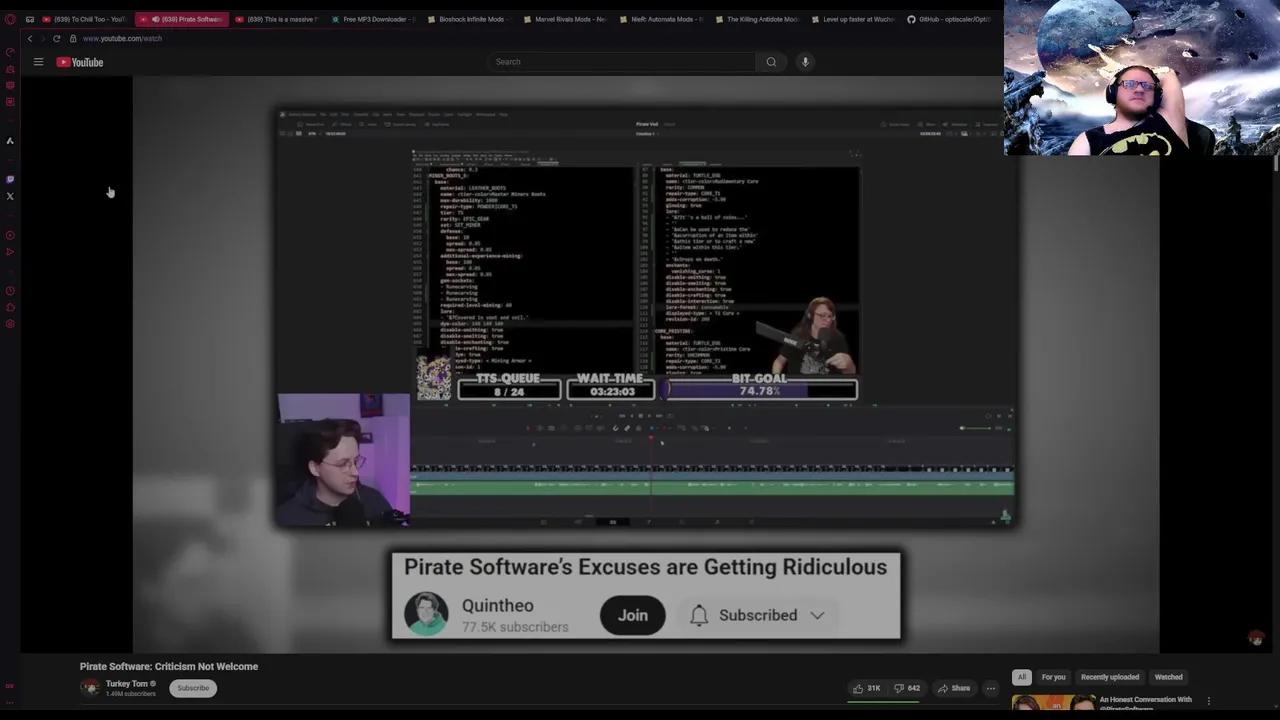Open options for the Honest Conversation video
Viewport: 1280px width, 720px height.
(x=1209, y=701)
